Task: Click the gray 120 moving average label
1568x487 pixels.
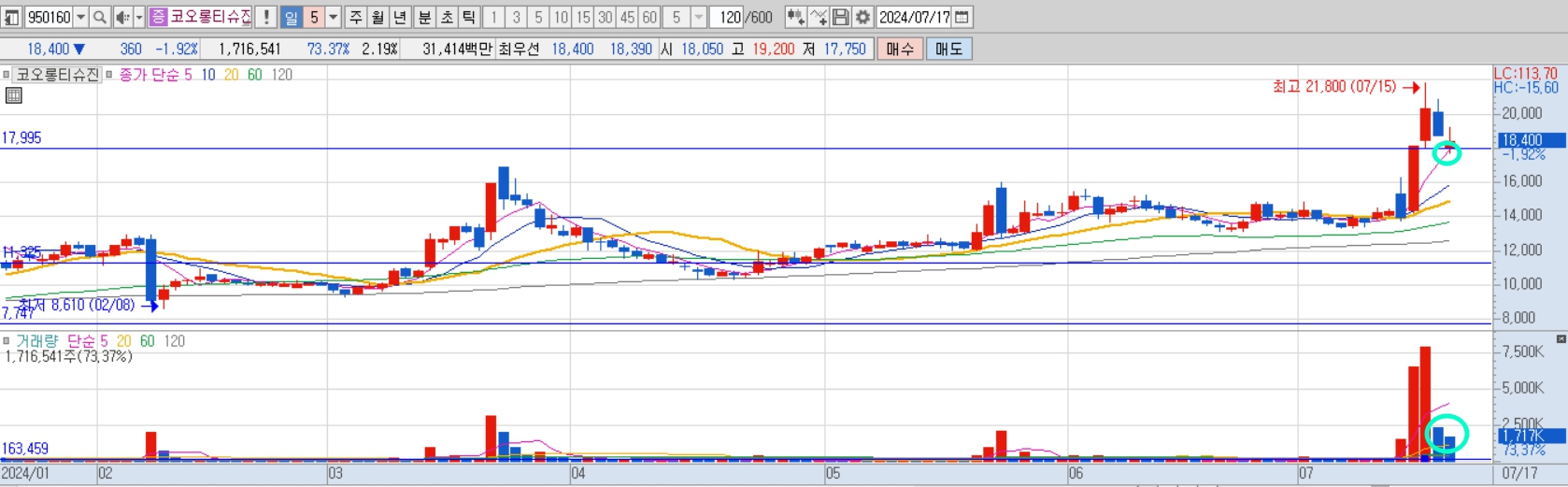Action: [282, 75]
